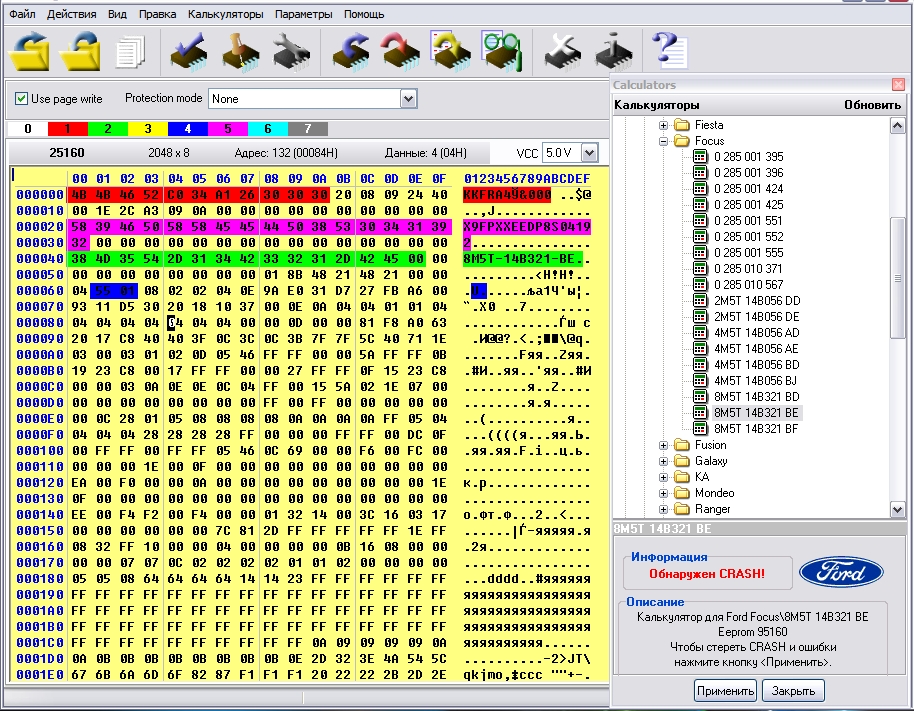
Task: Select calculator 0 285 001 555
Action: click(748, 253)
